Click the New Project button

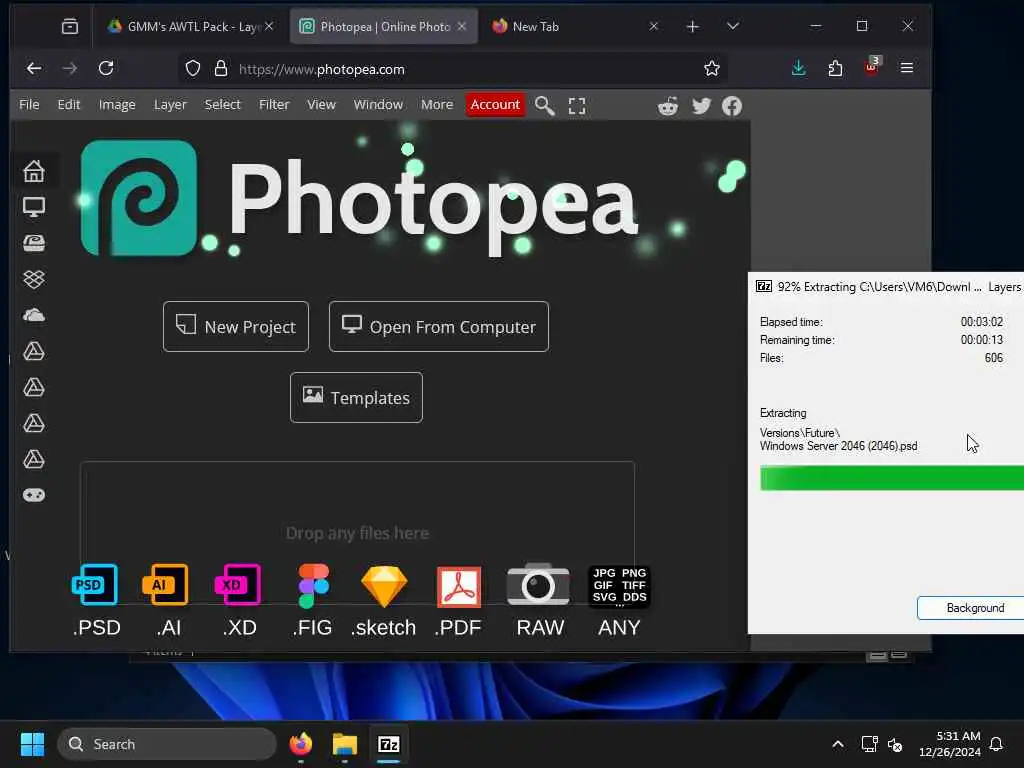(x=236, y=327)
